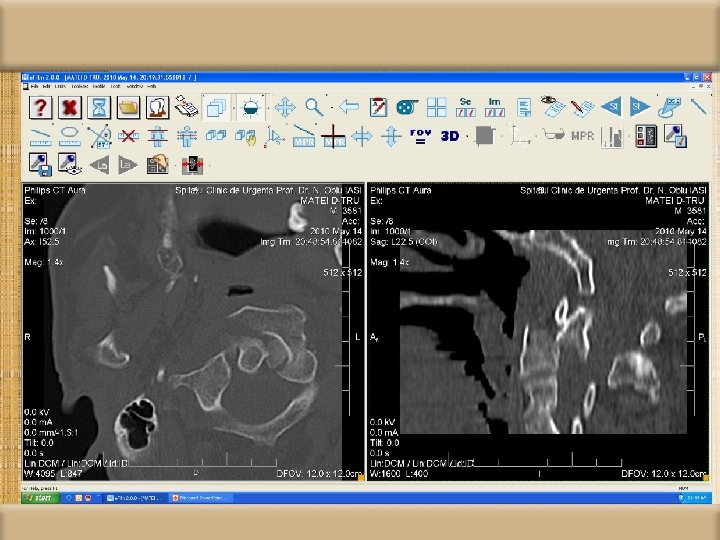This screenshot has width=720, height=540.
Task: Edit report with the pen-and-paper icon
Action: pyautogui.click(x=582, y=107)
